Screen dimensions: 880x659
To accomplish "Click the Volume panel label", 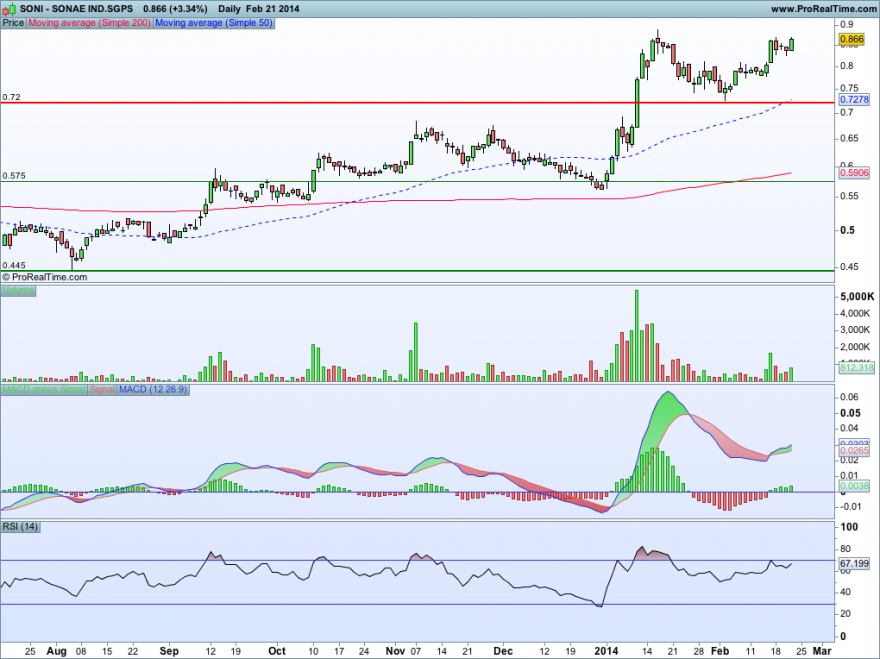I will (20, 289).
